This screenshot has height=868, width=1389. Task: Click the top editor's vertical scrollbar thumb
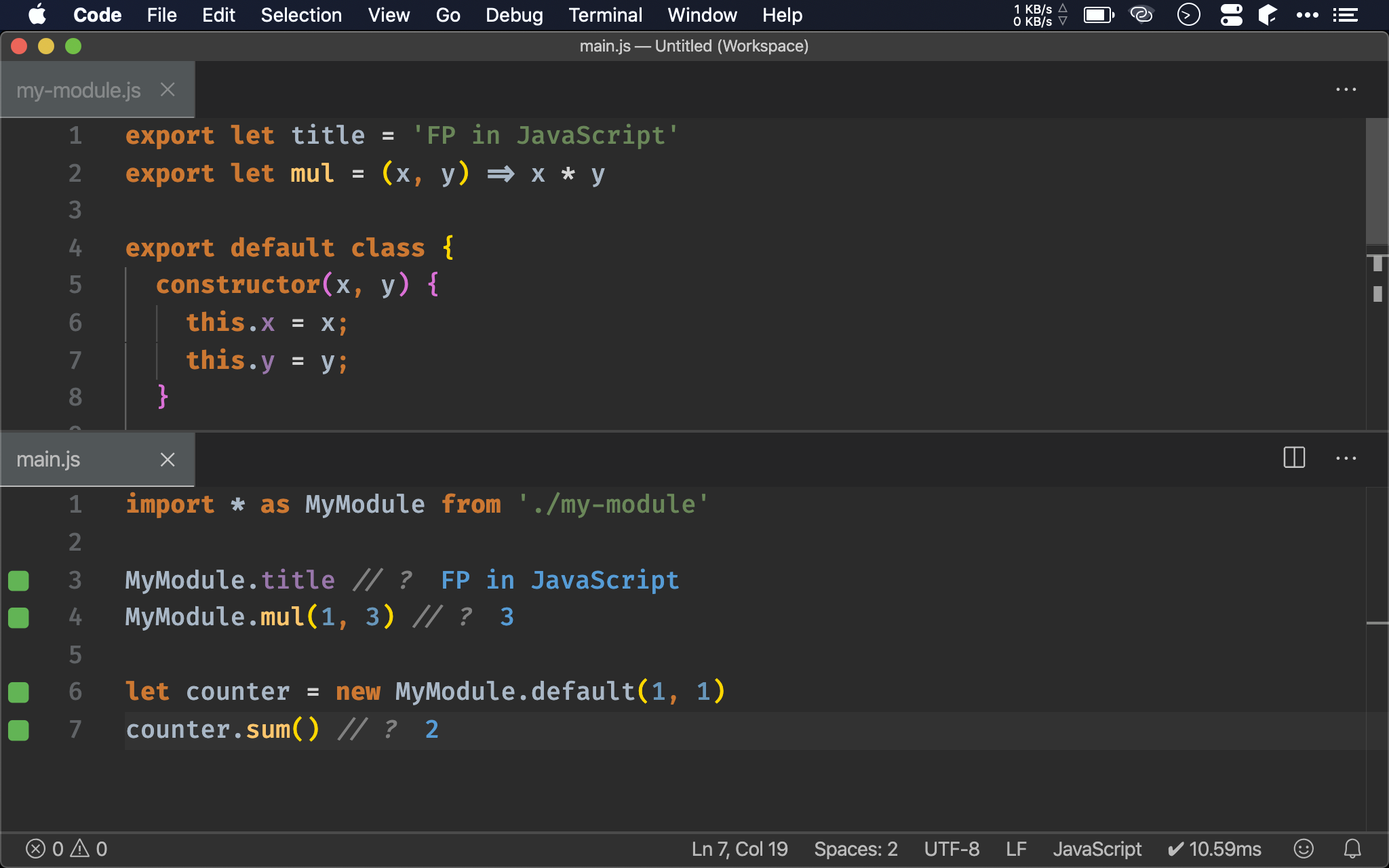pyautogui.click(x=1376, y=182)
